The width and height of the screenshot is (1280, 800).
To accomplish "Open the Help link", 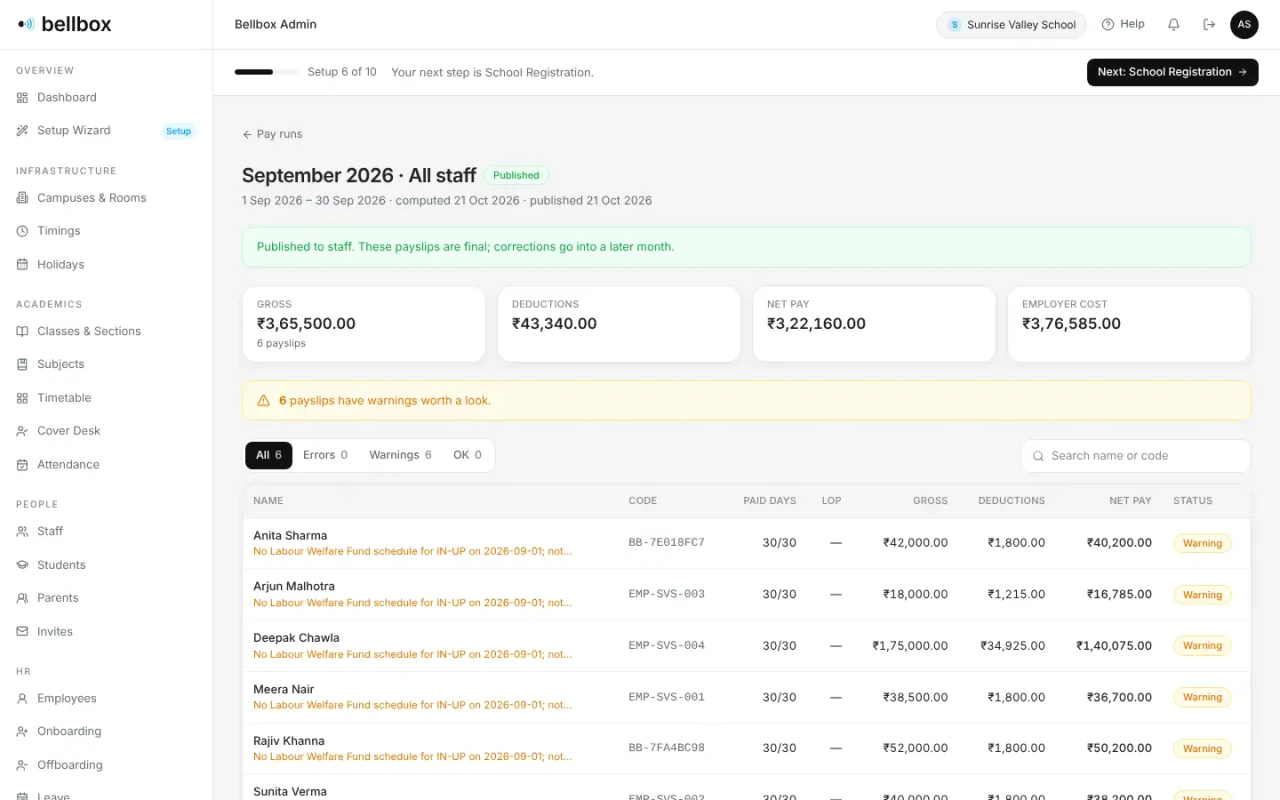I will [1123, 24].
